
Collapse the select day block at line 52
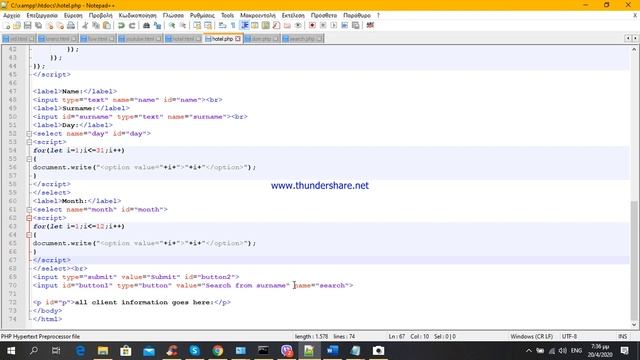pyautogui.click(x=29, y=133)
